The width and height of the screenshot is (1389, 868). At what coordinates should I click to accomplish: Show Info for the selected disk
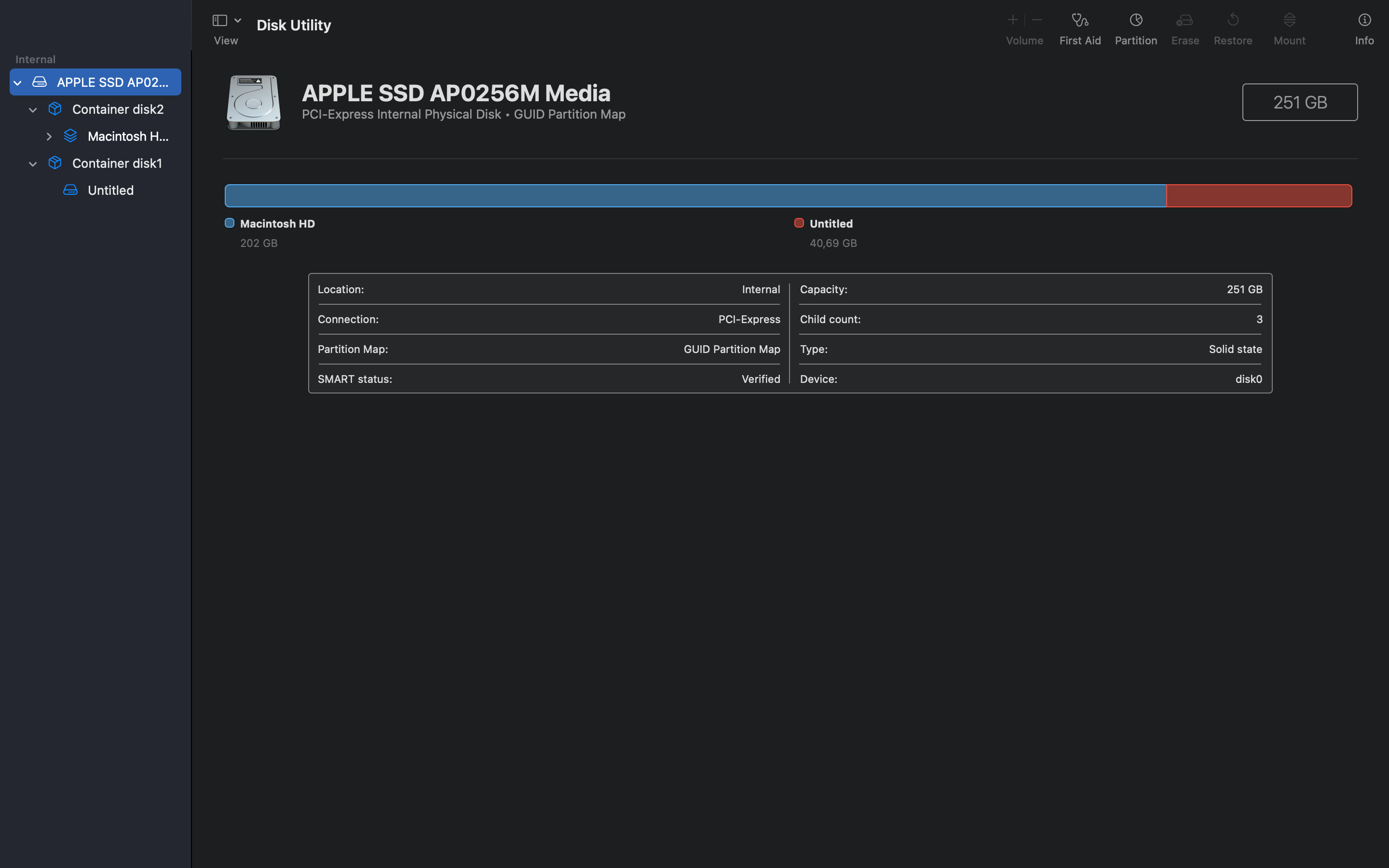click(1364, 27)
